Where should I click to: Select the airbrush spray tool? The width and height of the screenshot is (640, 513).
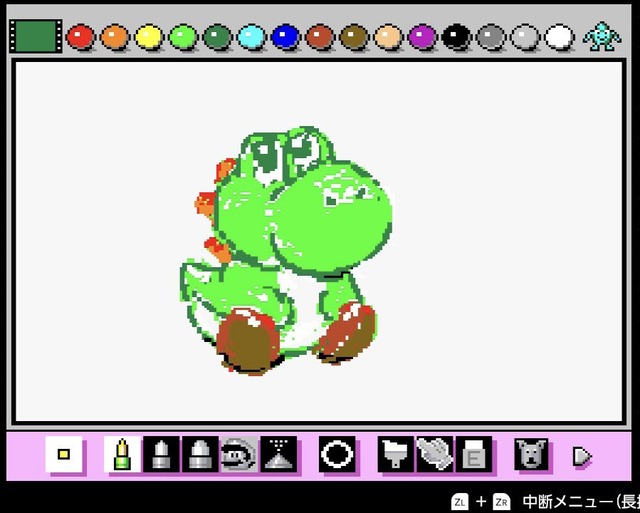point(279,454)
